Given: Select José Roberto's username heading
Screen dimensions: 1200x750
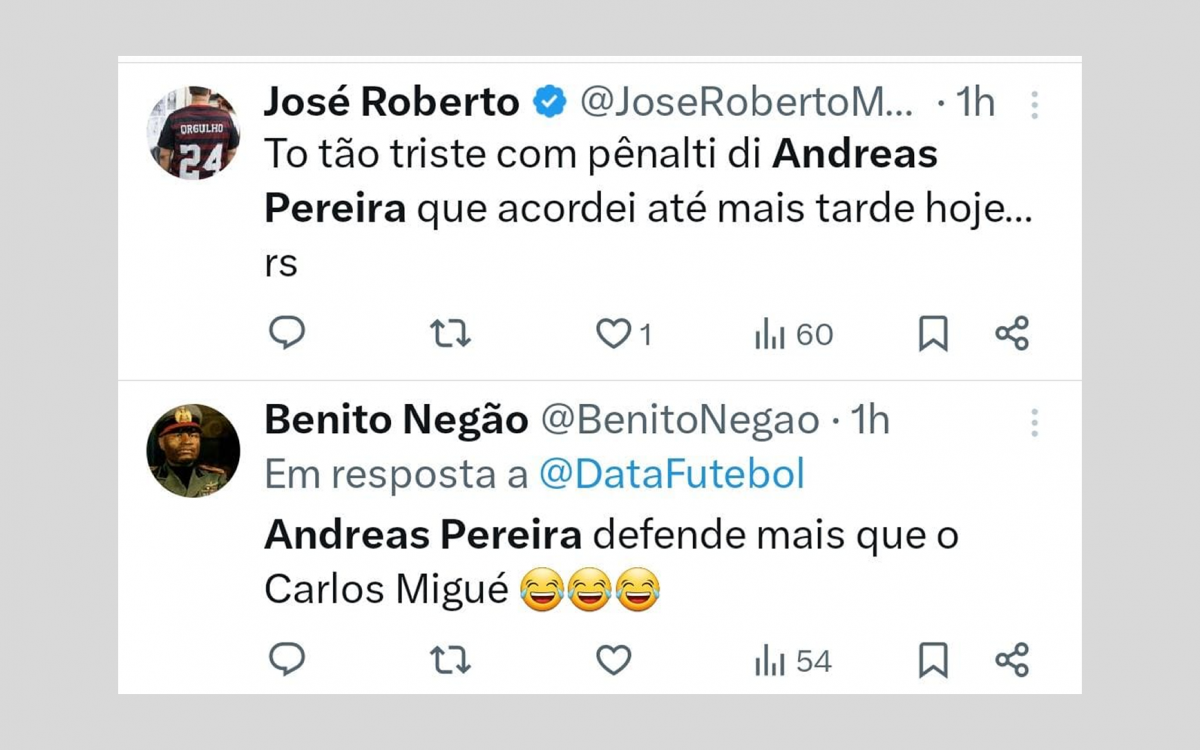Looking at the screenshot, I should click(389, 100).
